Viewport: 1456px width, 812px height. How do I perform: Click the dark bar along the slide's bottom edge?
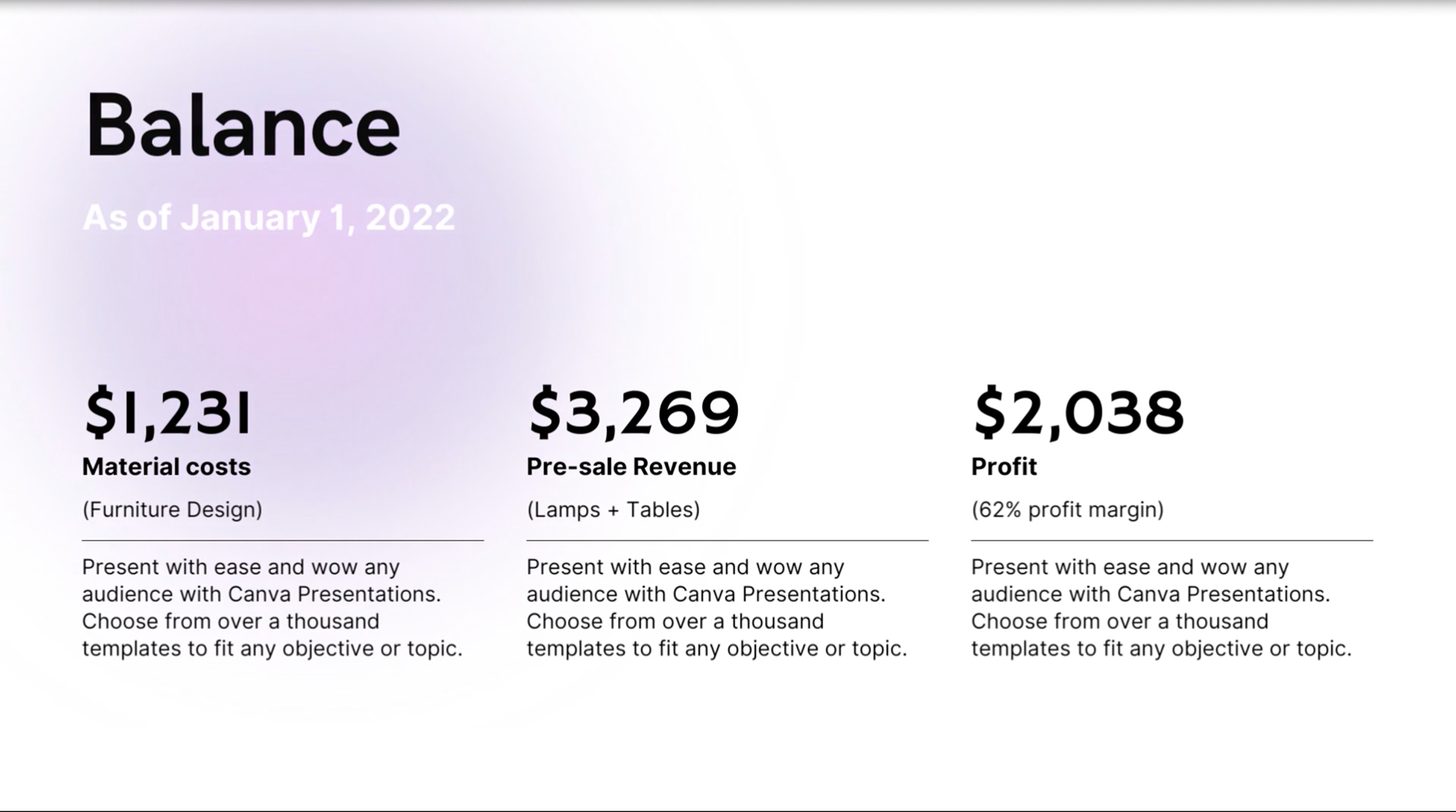728,810
